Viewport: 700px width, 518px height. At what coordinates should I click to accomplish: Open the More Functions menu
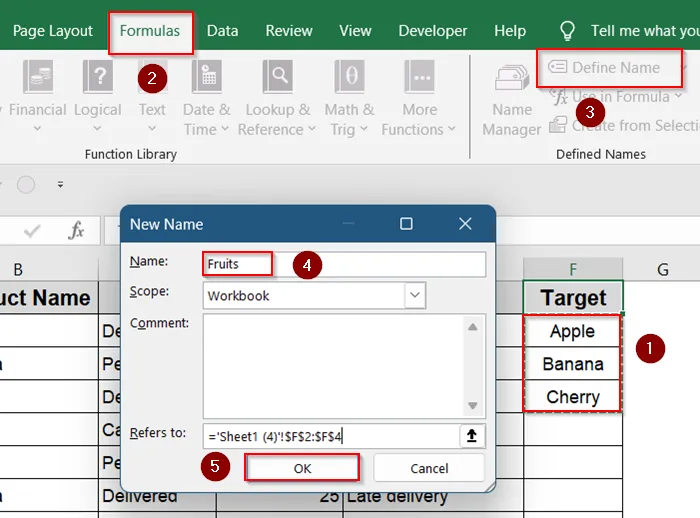pos(419,98)
